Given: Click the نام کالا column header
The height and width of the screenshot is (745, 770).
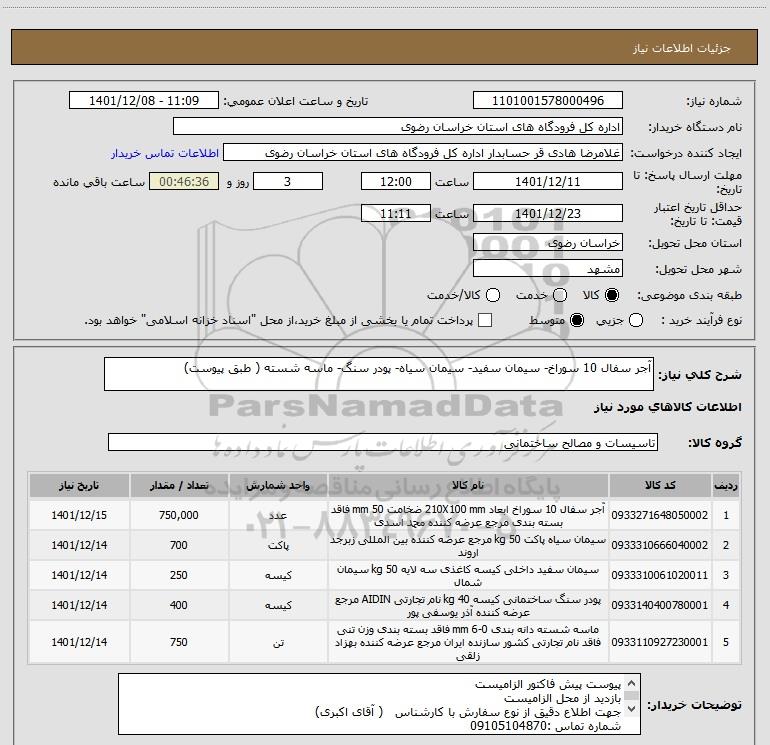Looking at the screenshot, I should pyautogui.click(x=468, y=485).
